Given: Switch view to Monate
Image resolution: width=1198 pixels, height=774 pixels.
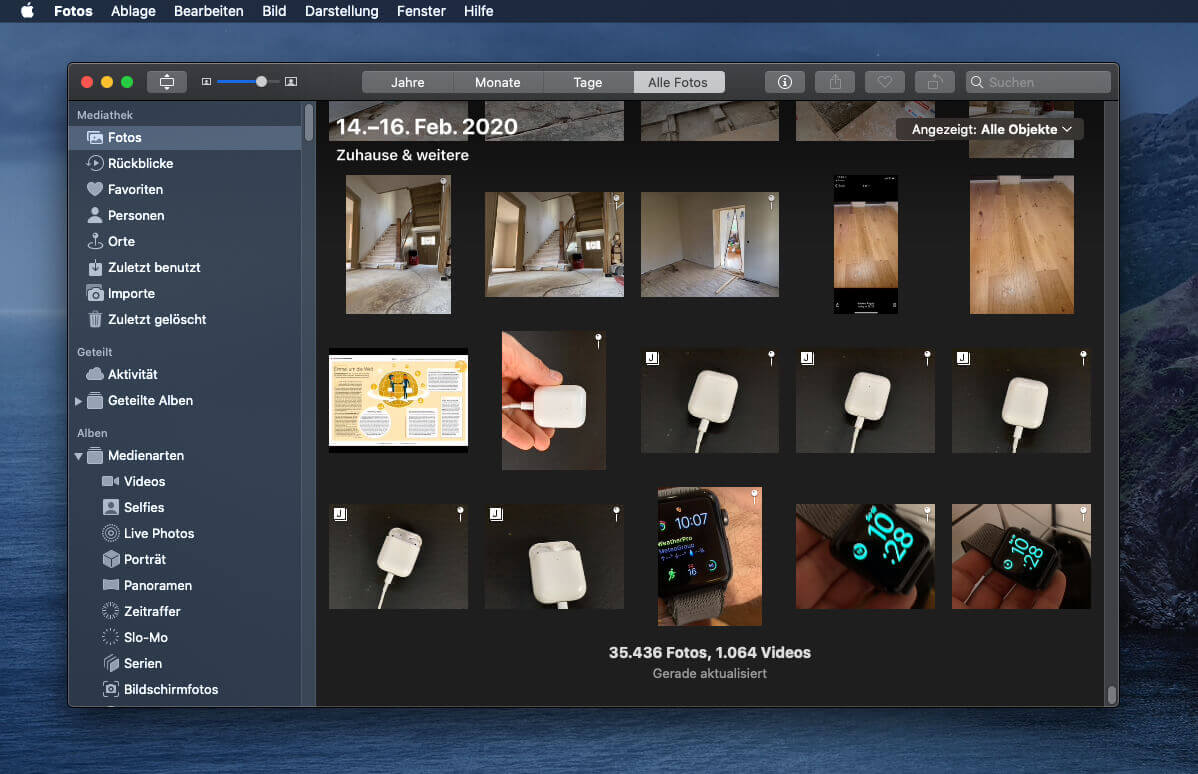Looking at the screenshot, I should (497, 82).
